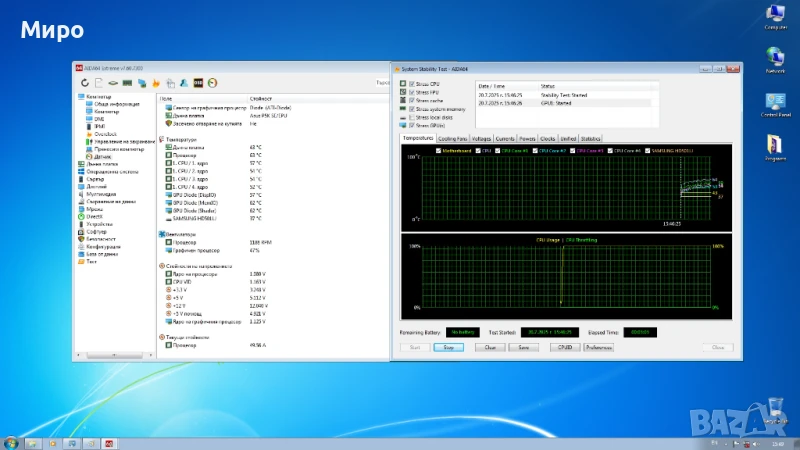Viewport: 800px width, 450px height.
Task: Open the Statistics tab
Action: coord(591,139)
